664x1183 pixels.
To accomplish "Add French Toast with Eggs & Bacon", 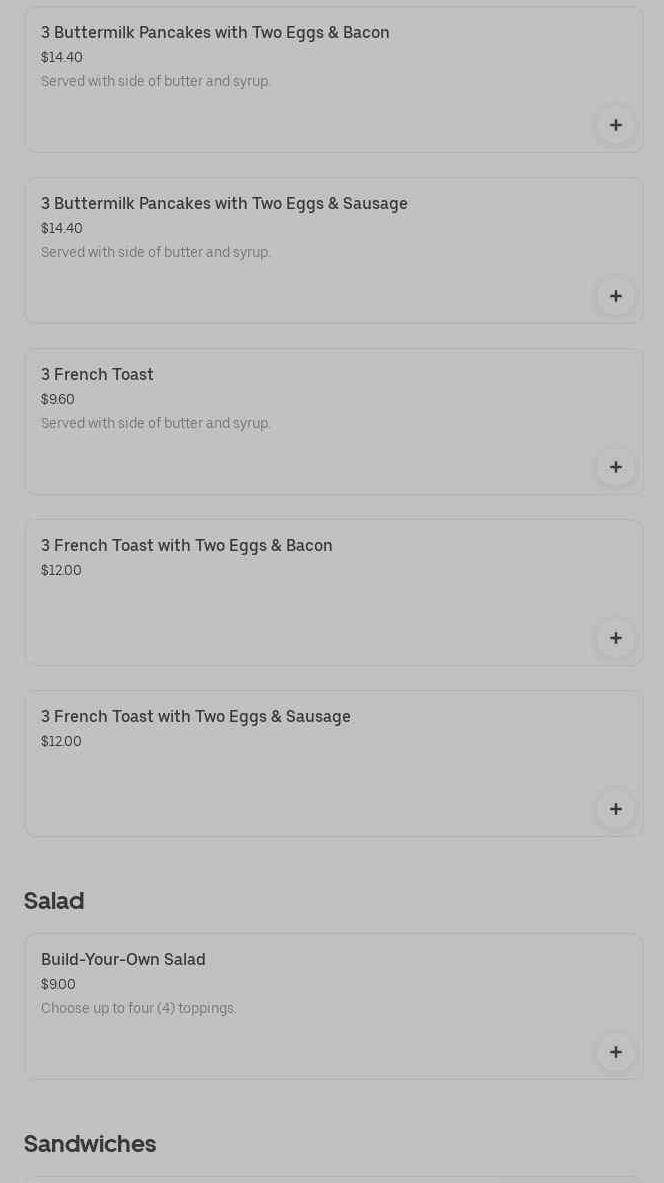I will point(615,638).
